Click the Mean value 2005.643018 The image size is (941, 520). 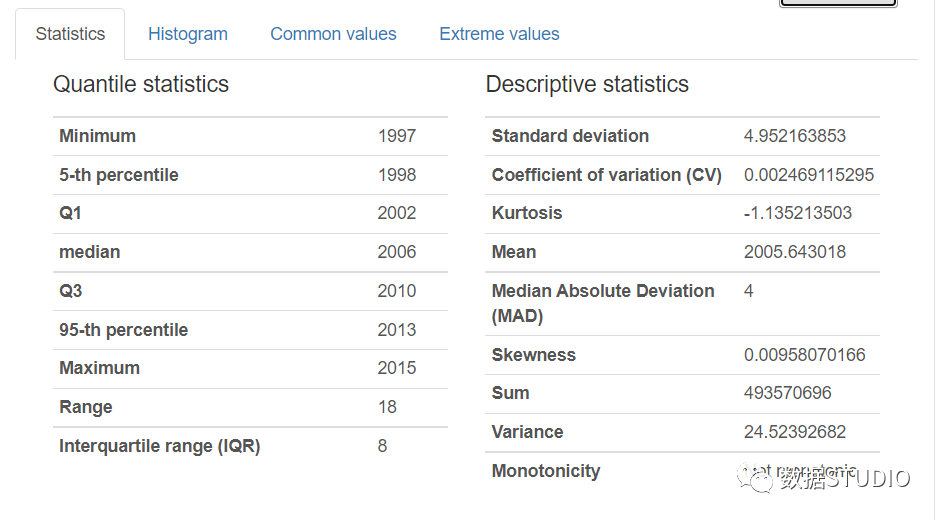point(795,252)
